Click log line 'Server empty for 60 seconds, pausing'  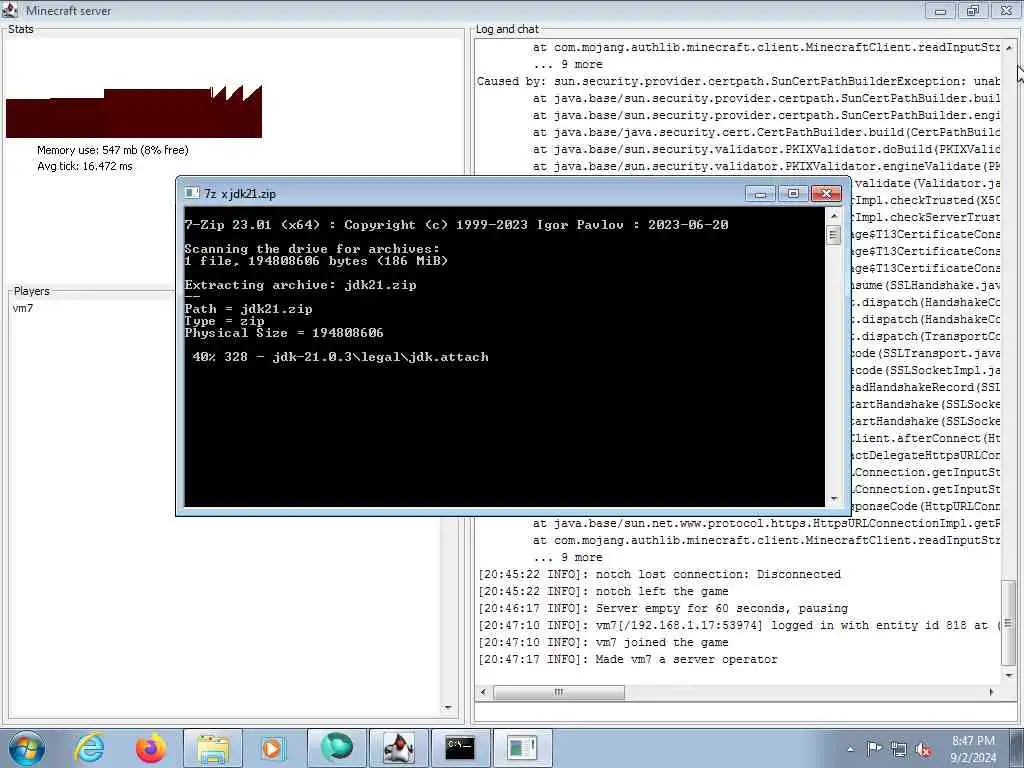(663, 608)
